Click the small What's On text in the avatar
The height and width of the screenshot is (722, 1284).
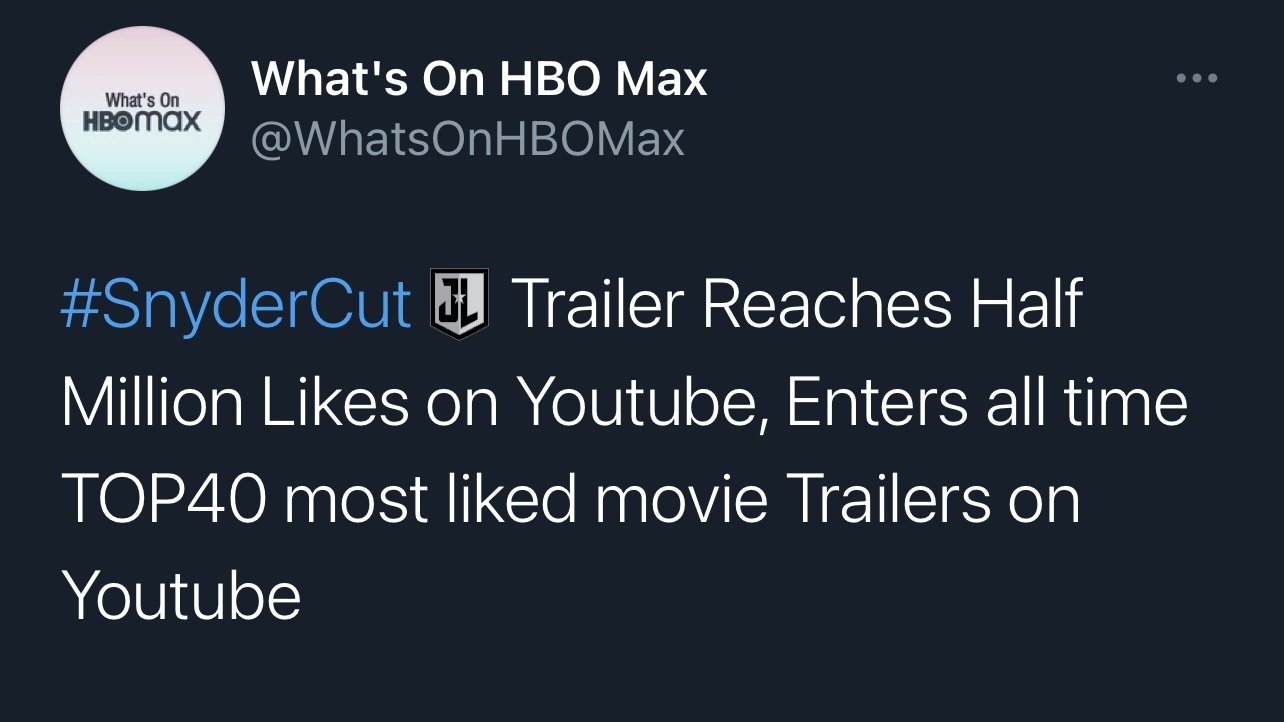[142, 100]
